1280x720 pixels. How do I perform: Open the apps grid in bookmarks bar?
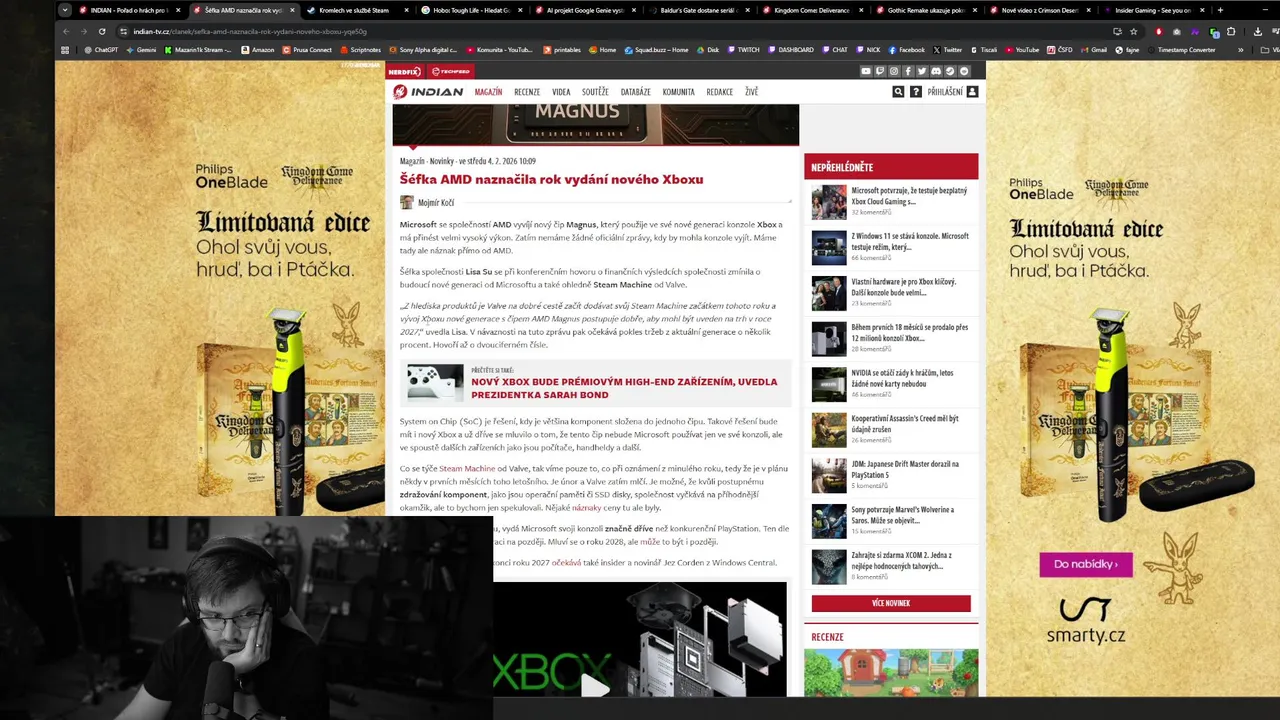click(x=65, y=50)
